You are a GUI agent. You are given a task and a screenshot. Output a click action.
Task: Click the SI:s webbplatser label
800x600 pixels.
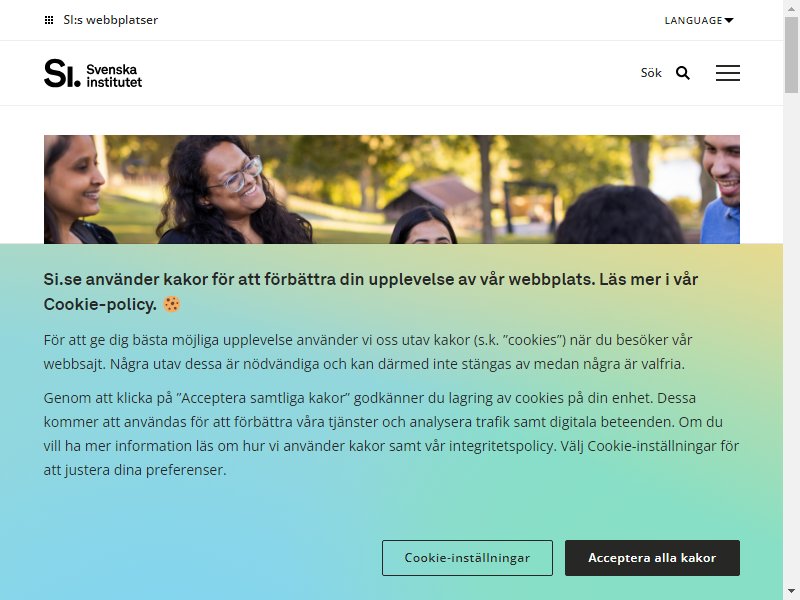pyautogui.click(x=111, y=20)
